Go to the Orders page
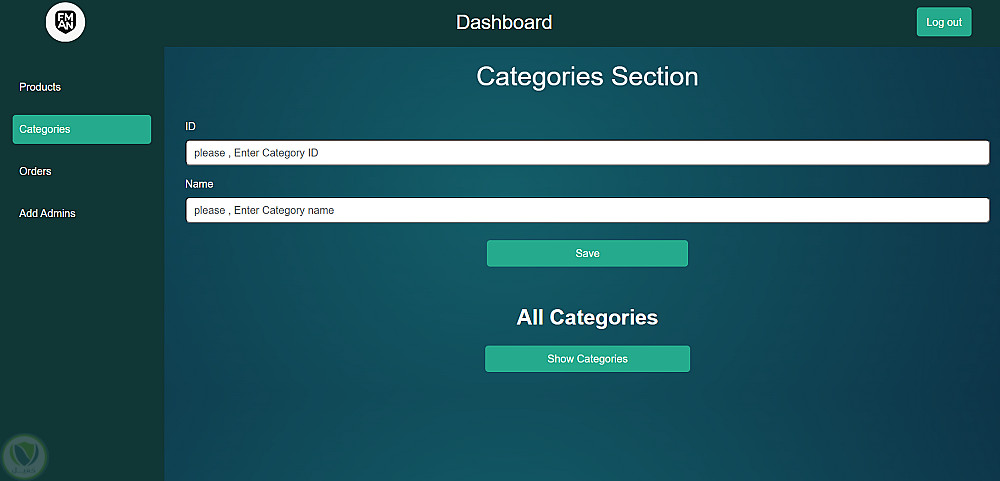The image size is (1000, 481). [35, 171]
